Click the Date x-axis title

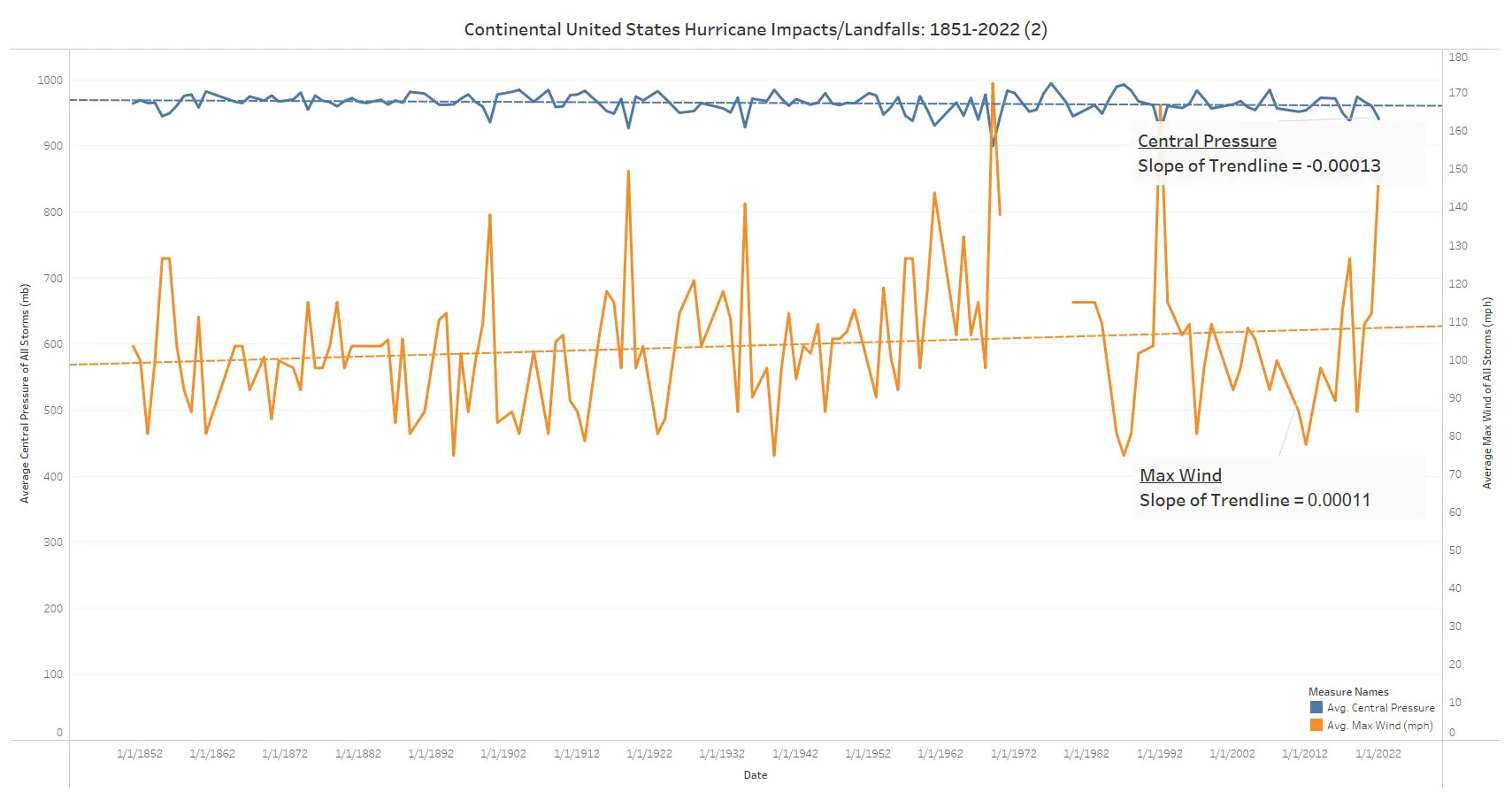click(756, 775)
